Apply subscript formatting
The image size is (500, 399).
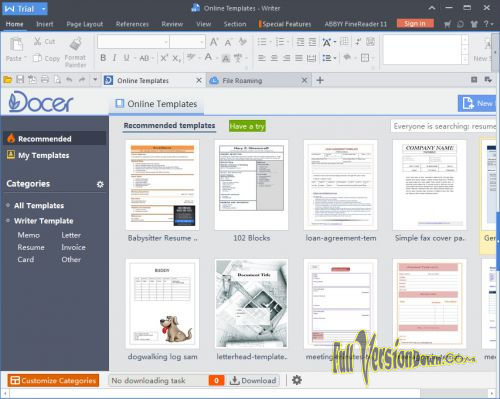[176, 58]
